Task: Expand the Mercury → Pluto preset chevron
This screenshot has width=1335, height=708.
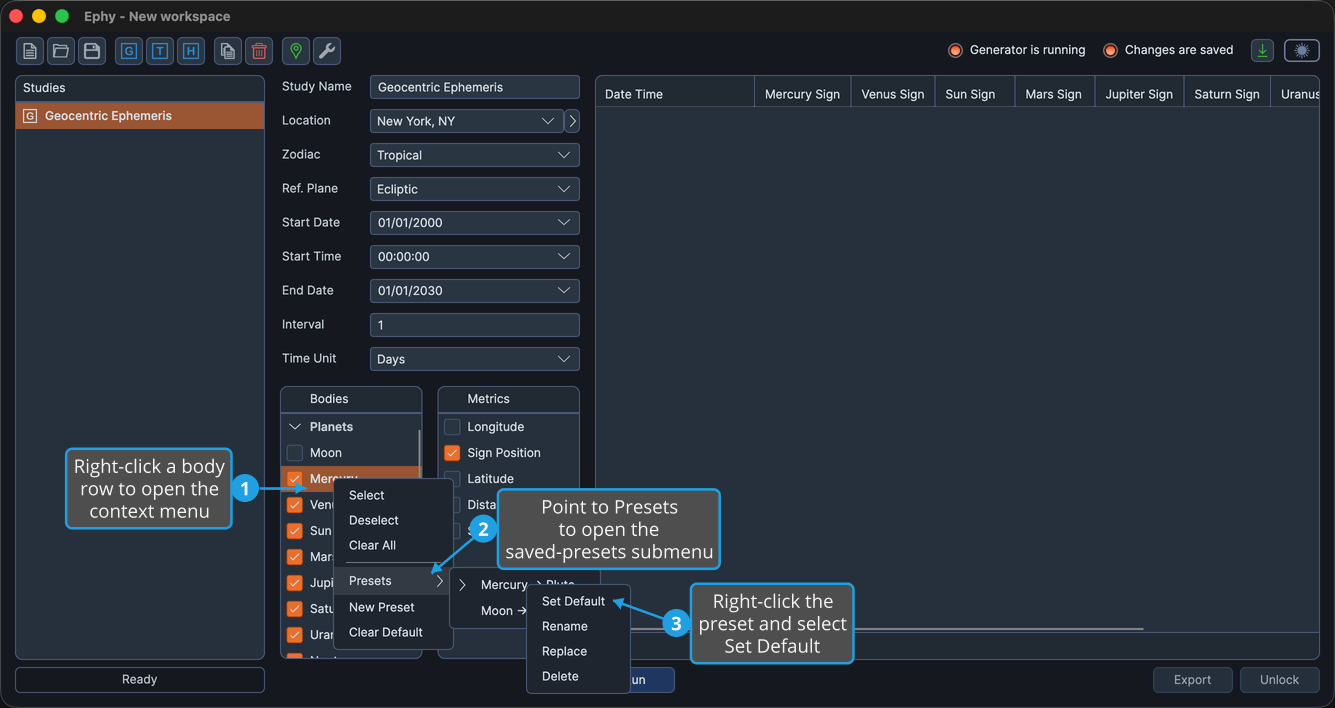Action: point(463,585)
